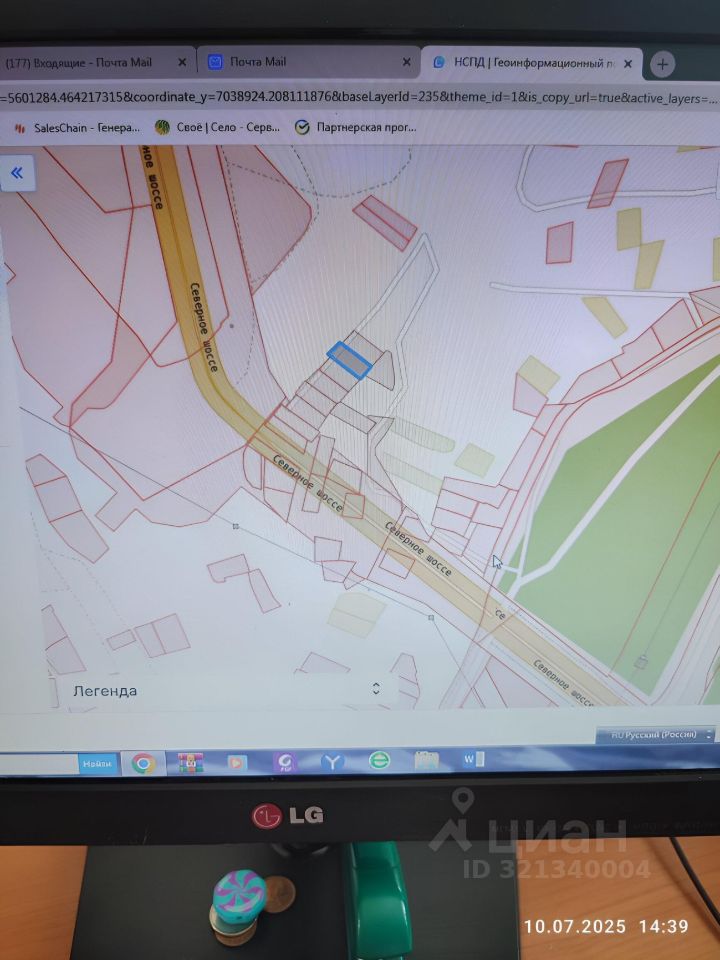Click the Найти search button on taskbar

(x=97, y=763)
